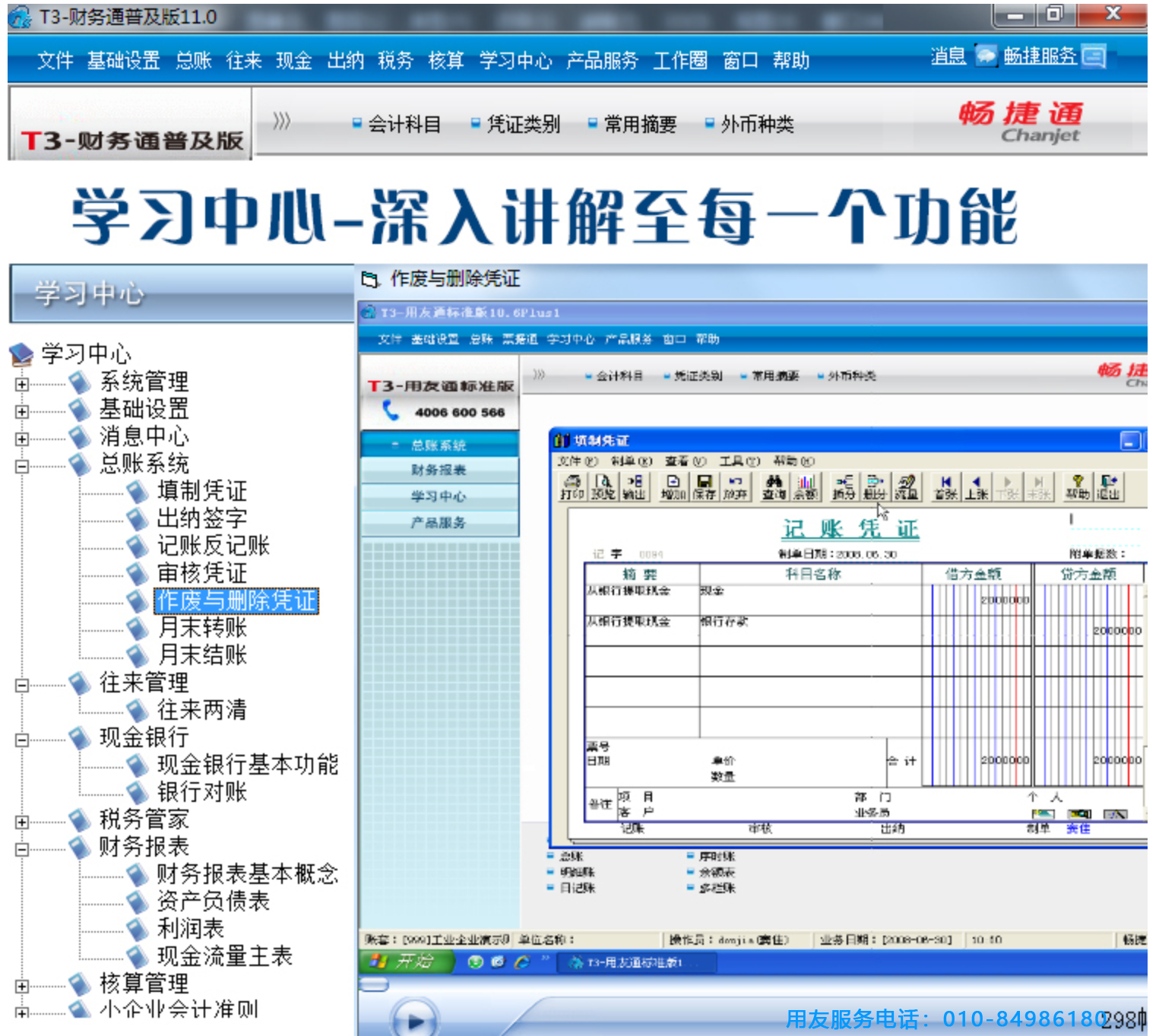
Task: Play the tutorial video
Action: point(415,1022)
